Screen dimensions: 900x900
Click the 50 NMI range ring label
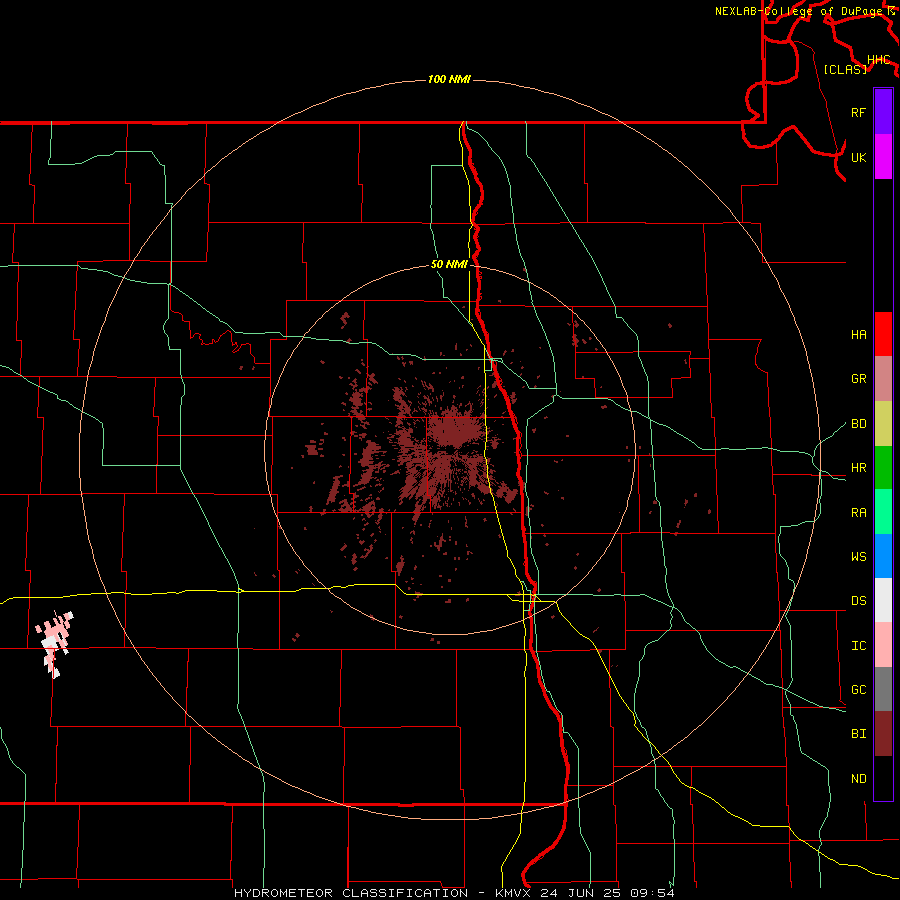[449, 265]
